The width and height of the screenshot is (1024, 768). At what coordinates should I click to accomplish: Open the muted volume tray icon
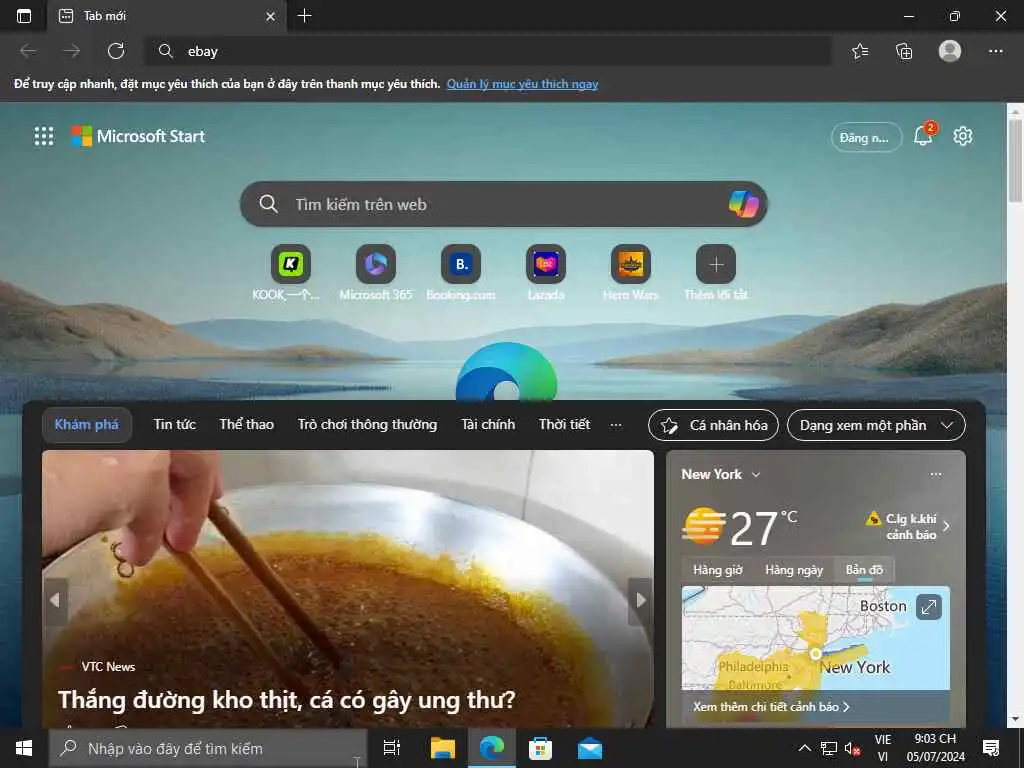852,748
